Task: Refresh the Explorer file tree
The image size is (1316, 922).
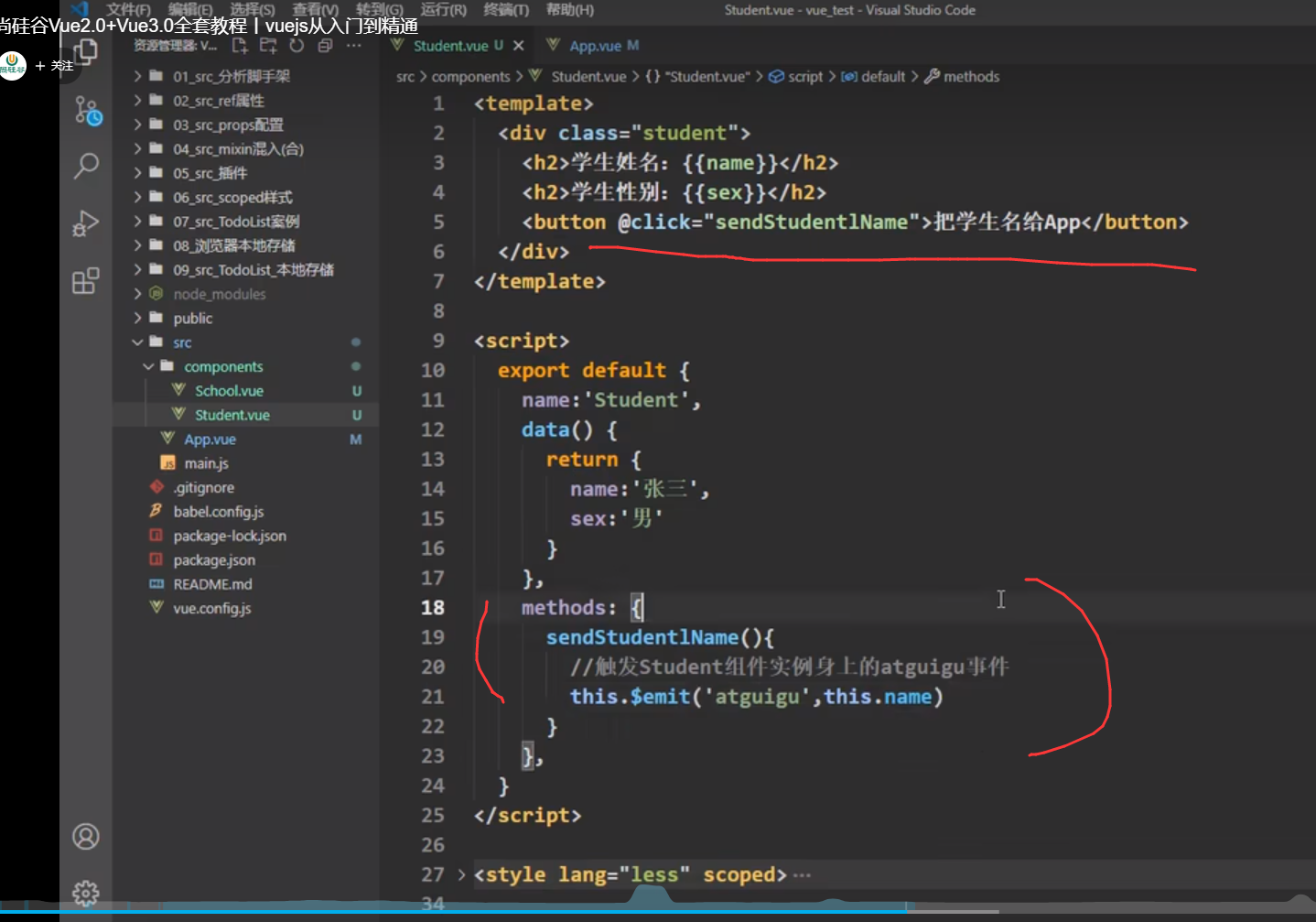Action: tap(297, 46)
